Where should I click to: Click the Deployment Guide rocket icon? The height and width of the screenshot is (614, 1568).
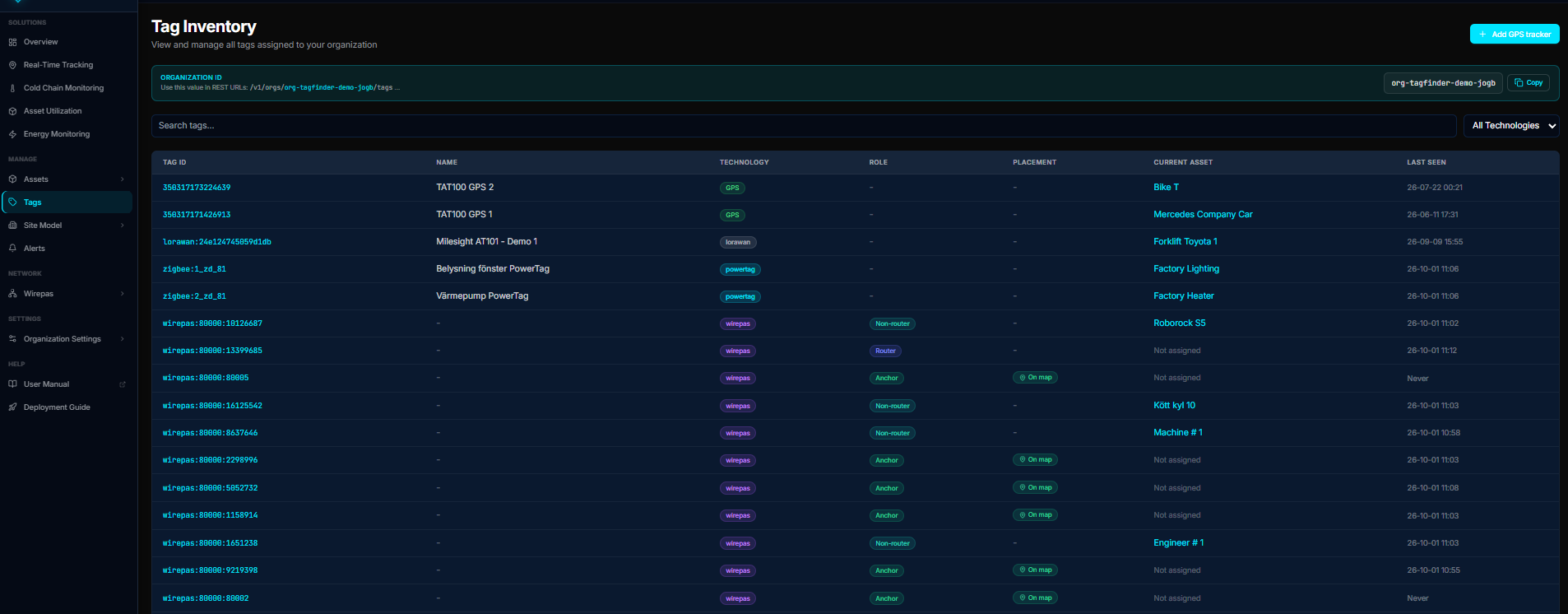pyautogui.click(x=12, y=407)
